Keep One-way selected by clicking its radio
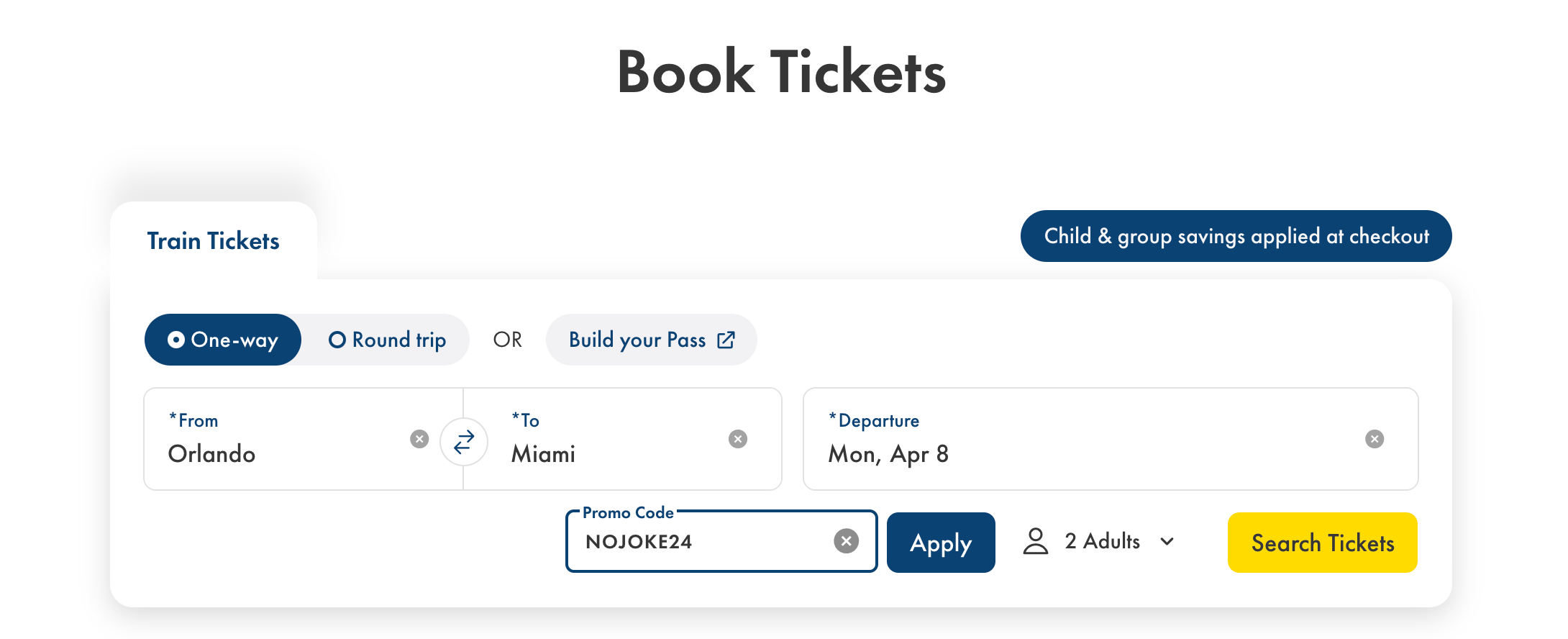This screenshot has width=1568, height=639. 177,339
